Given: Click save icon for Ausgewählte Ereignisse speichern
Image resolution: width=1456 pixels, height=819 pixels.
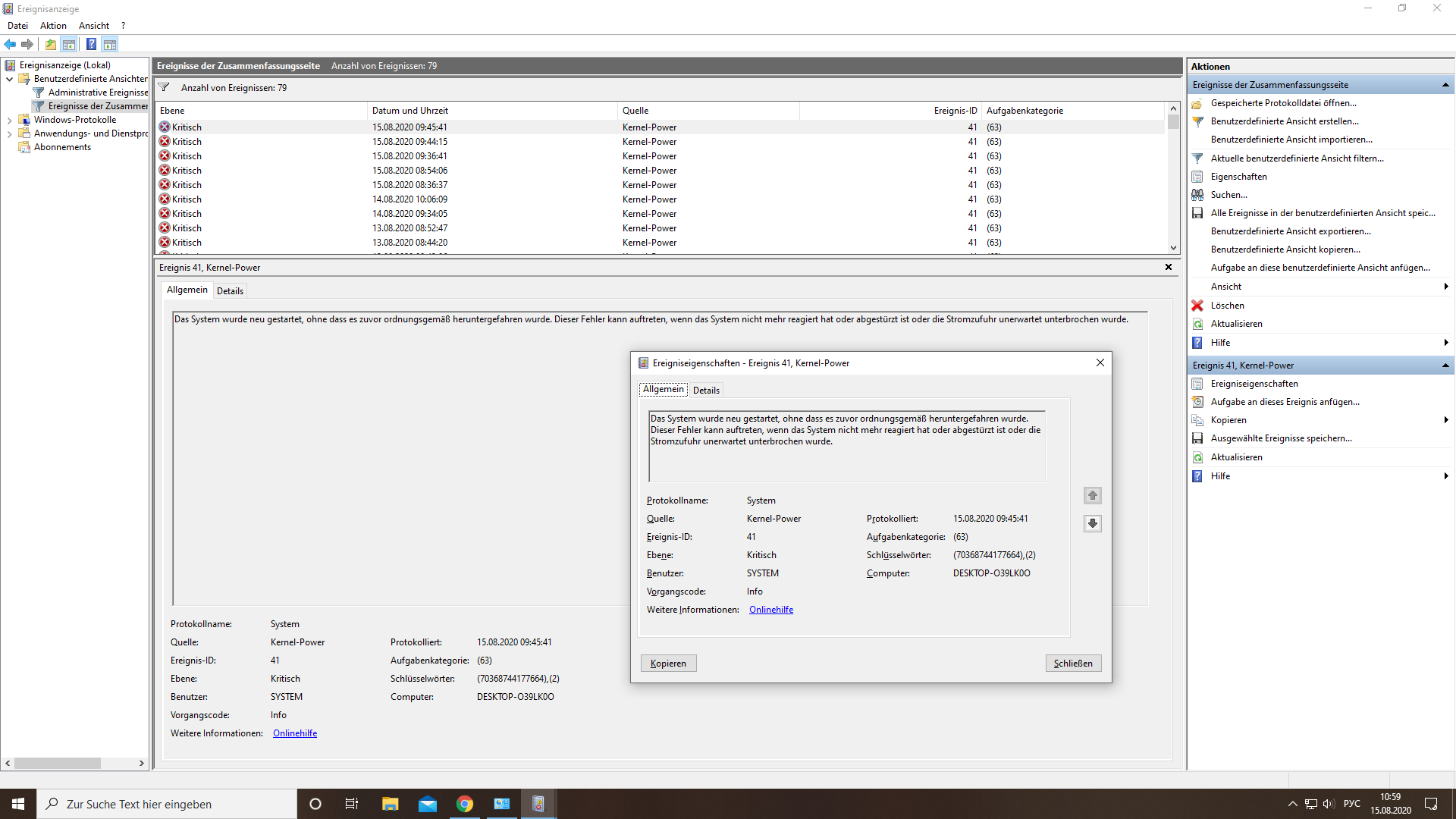Looking at the screenshot, I should click(1197, 438).
